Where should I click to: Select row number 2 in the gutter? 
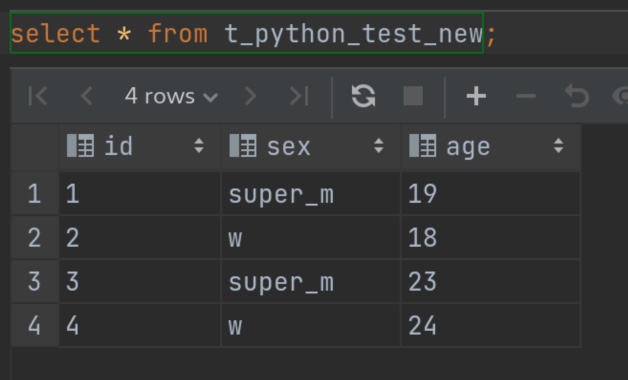pyautogui.click(x=35, y=237)
